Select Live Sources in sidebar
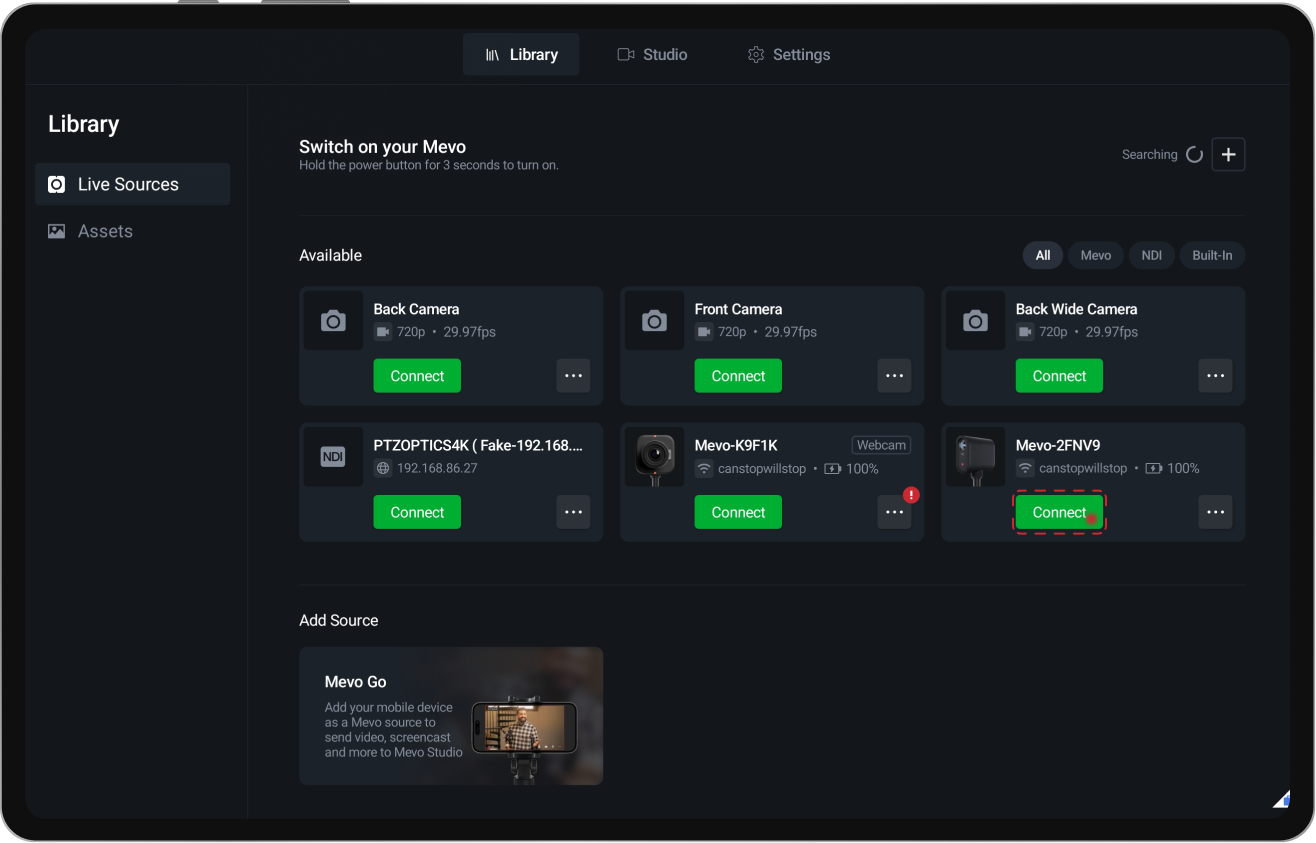 [x=132, y=184]
